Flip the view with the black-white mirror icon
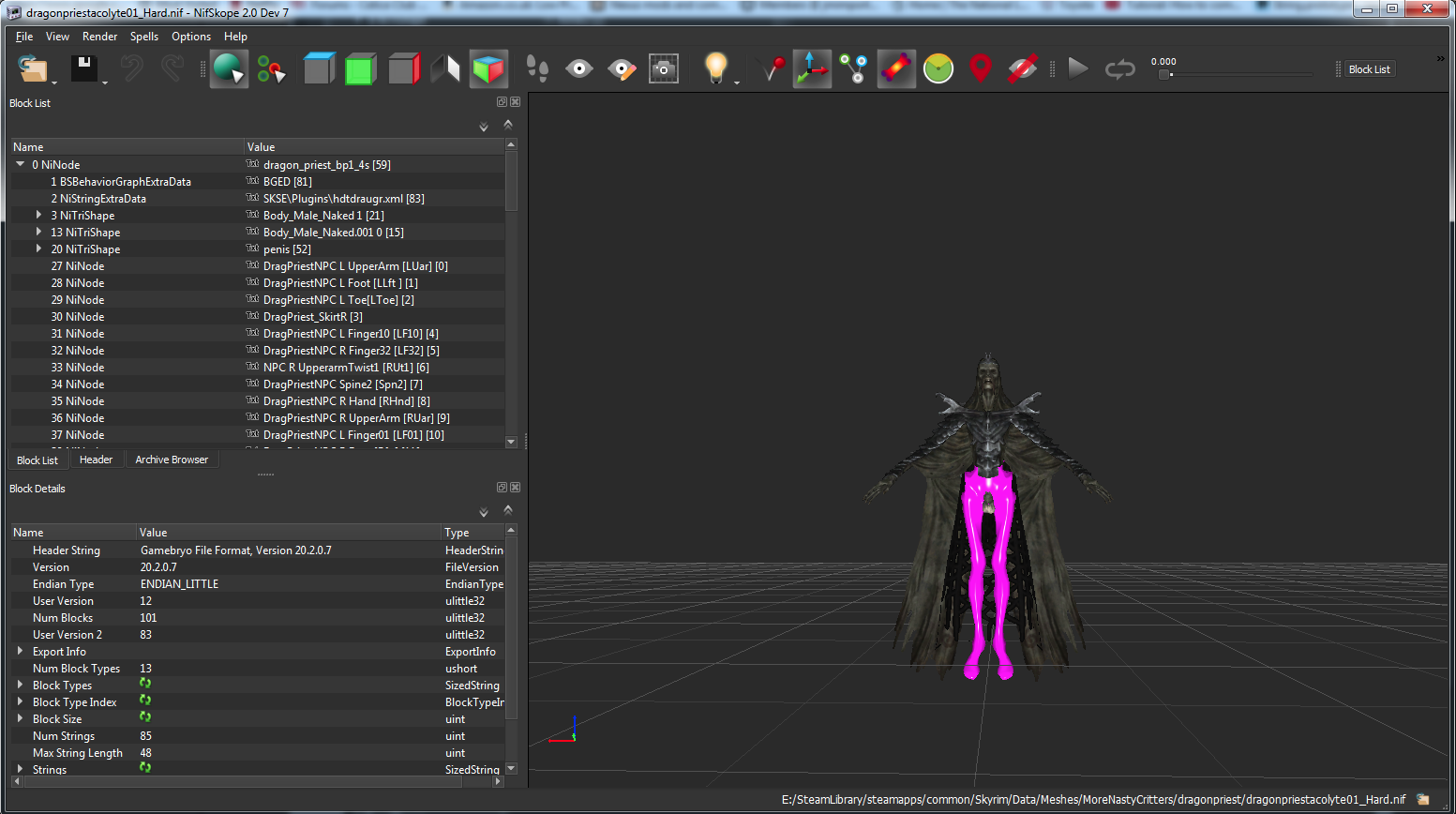This screenshot has width=1456, height=814. coord(445,68)
